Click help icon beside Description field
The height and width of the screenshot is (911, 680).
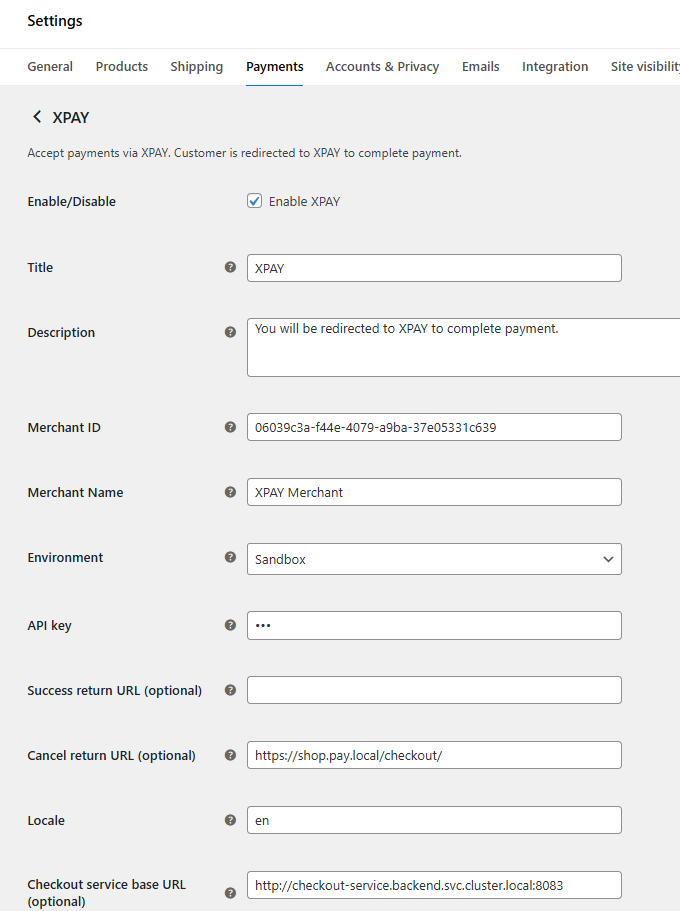[x=230, y=333]
